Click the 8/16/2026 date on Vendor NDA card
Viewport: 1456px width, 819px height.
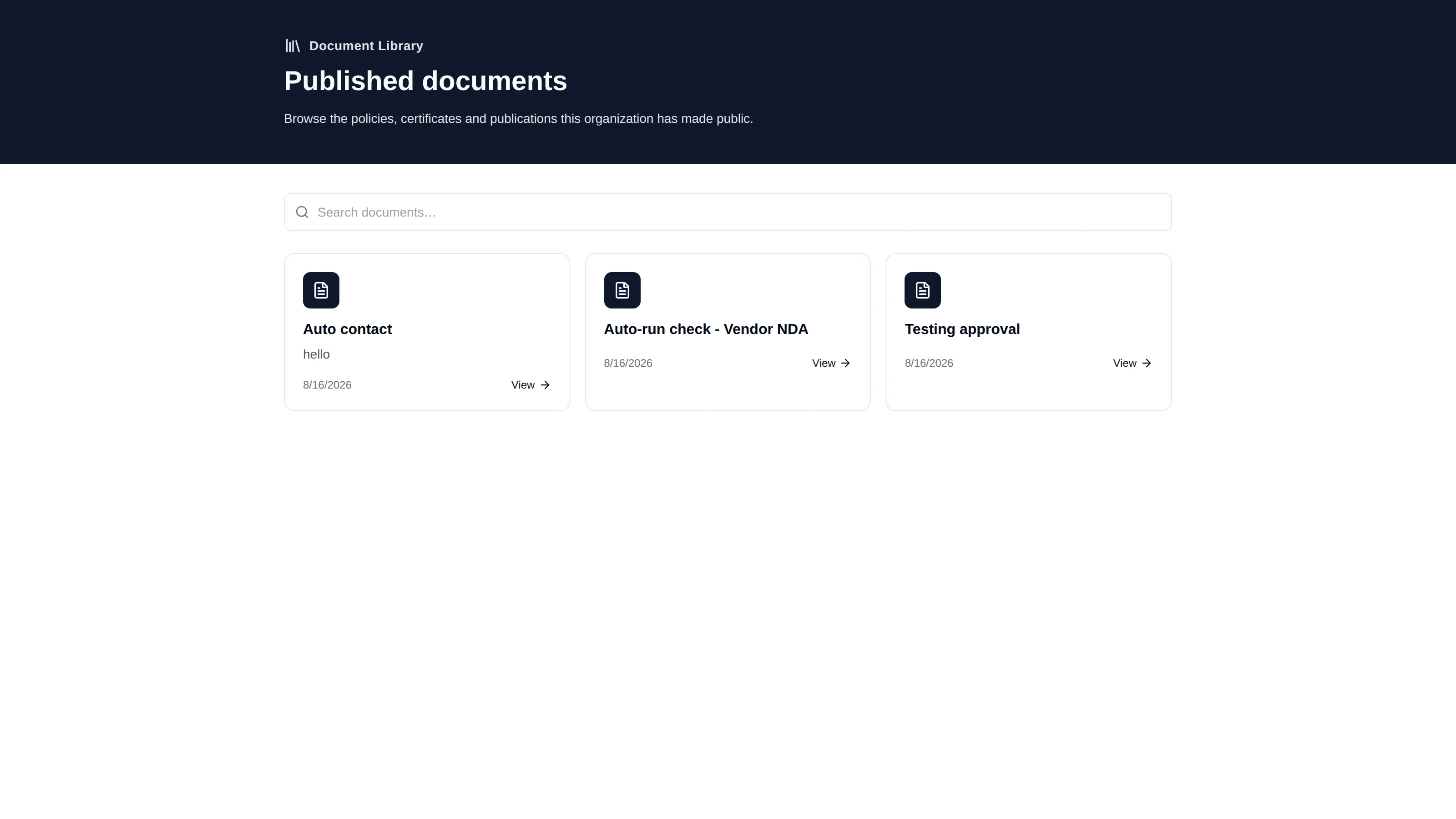(x=628, y=363)
